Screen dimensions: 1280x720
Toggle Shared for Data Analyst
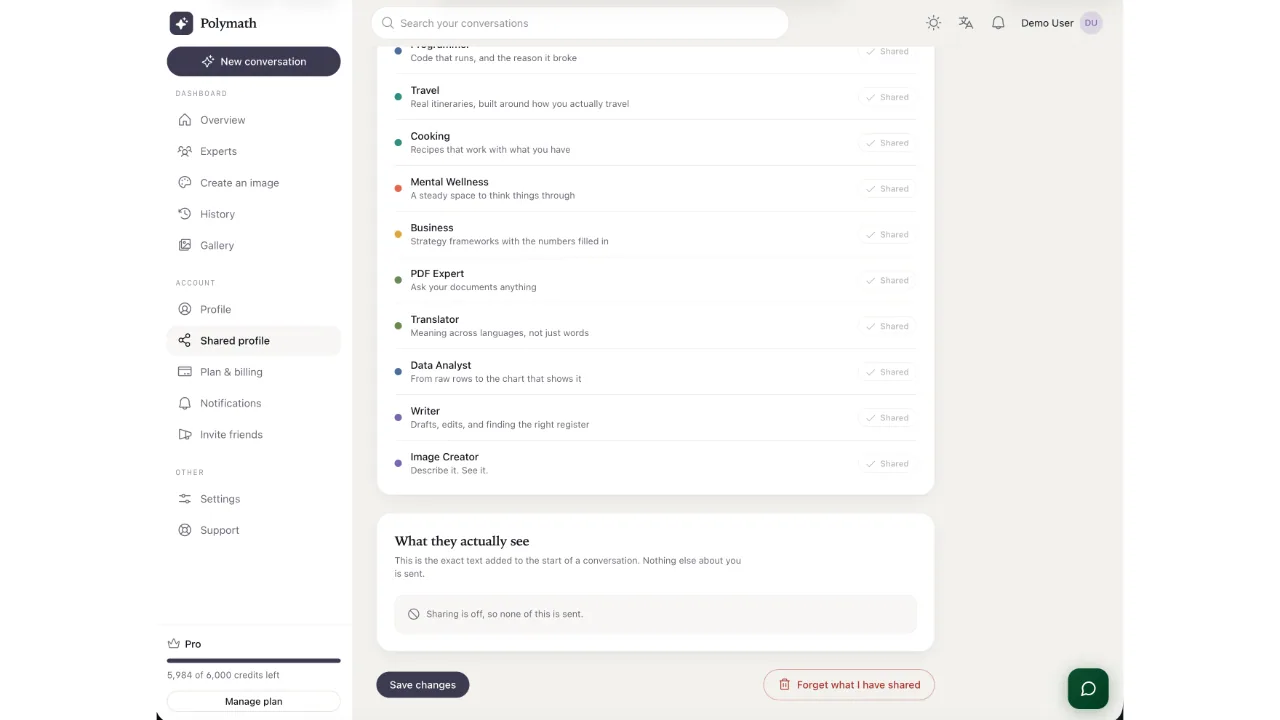pos(887,372)
